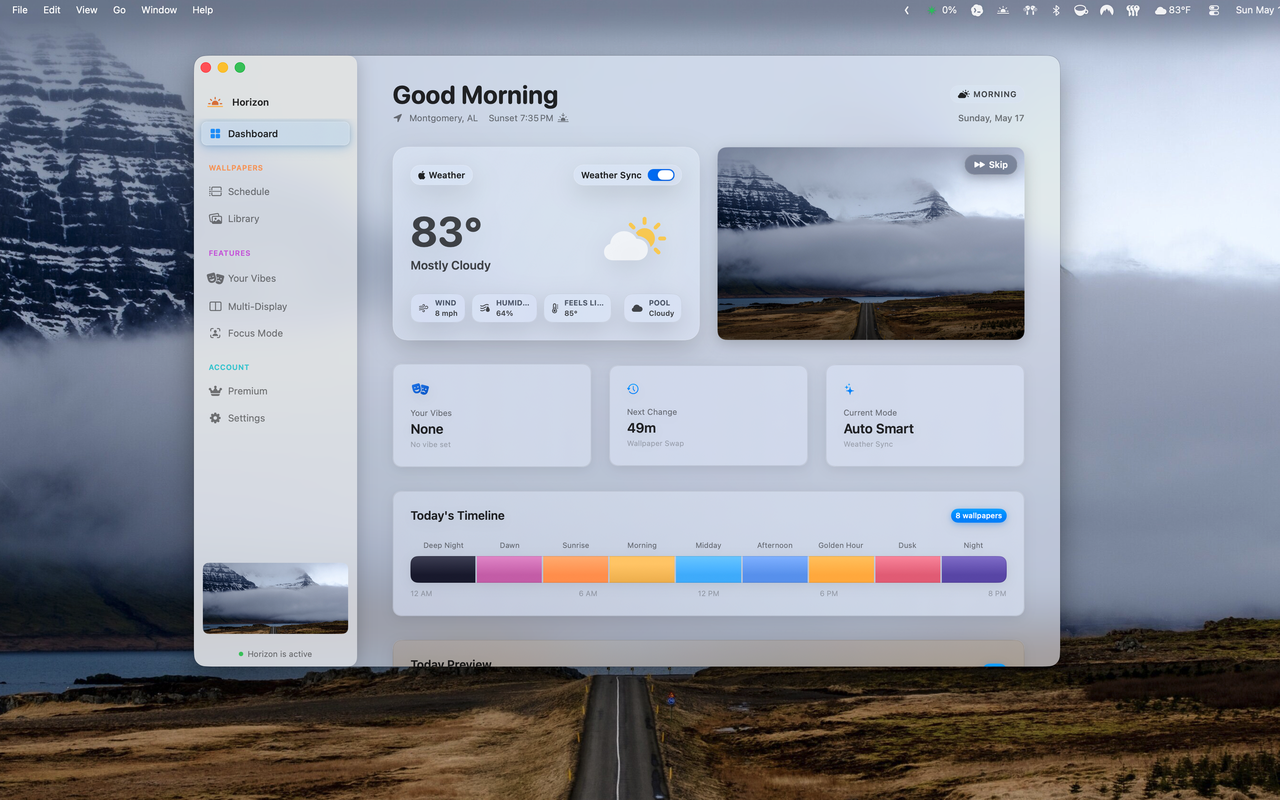Click the large partly cloudy weather icon

pos(635,240)
